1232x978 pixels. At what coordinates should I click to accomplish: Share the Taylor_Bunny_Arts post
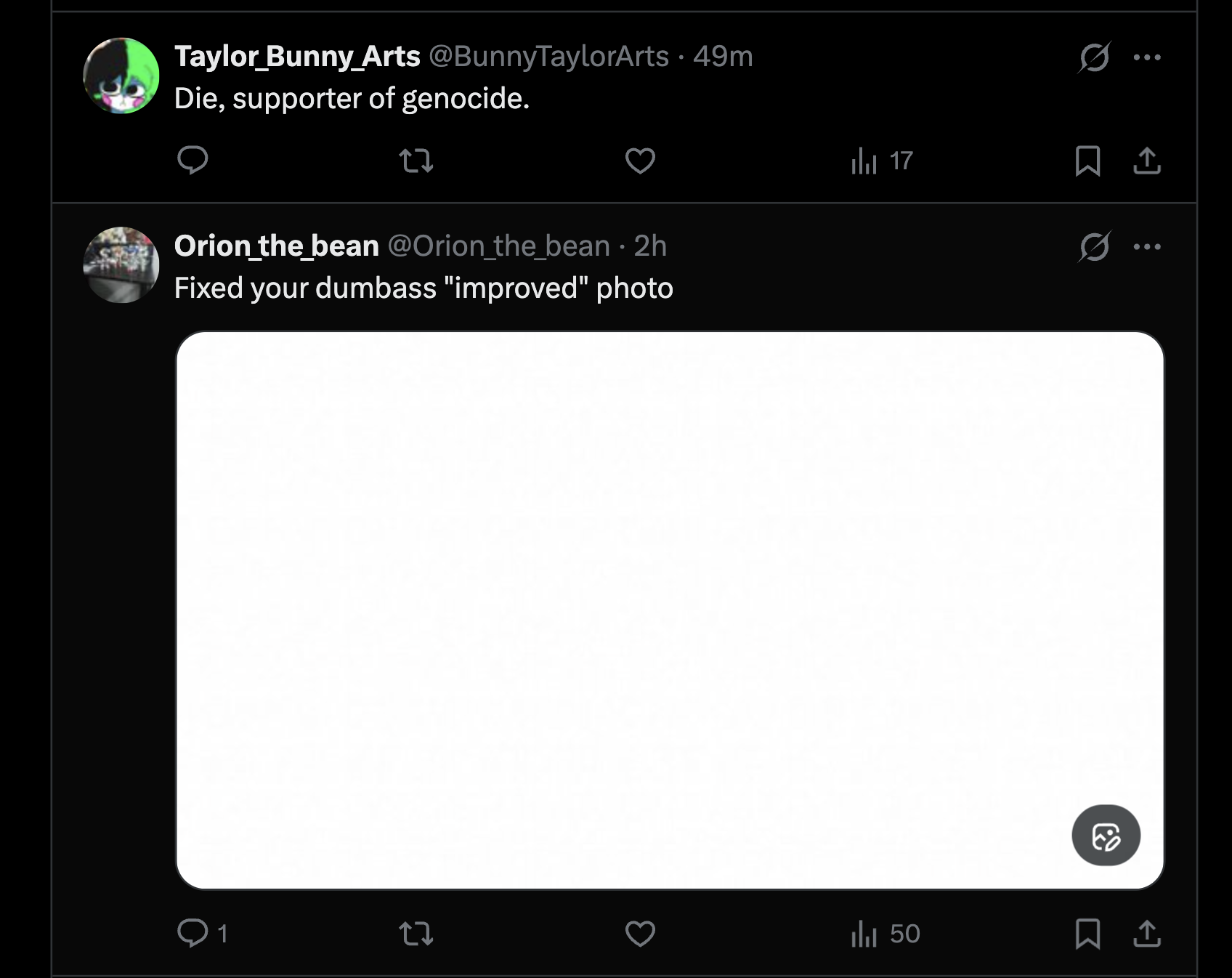[x=1147, y=161]
